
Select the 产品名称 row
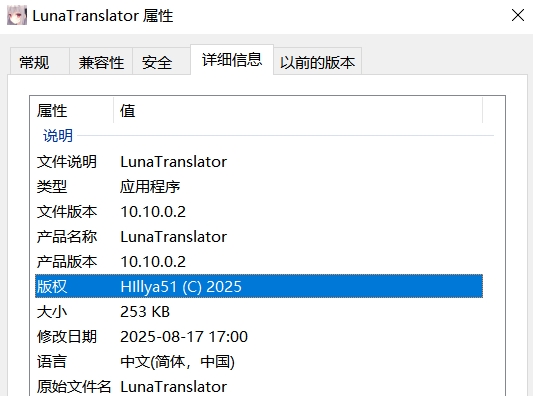(259, 237)
